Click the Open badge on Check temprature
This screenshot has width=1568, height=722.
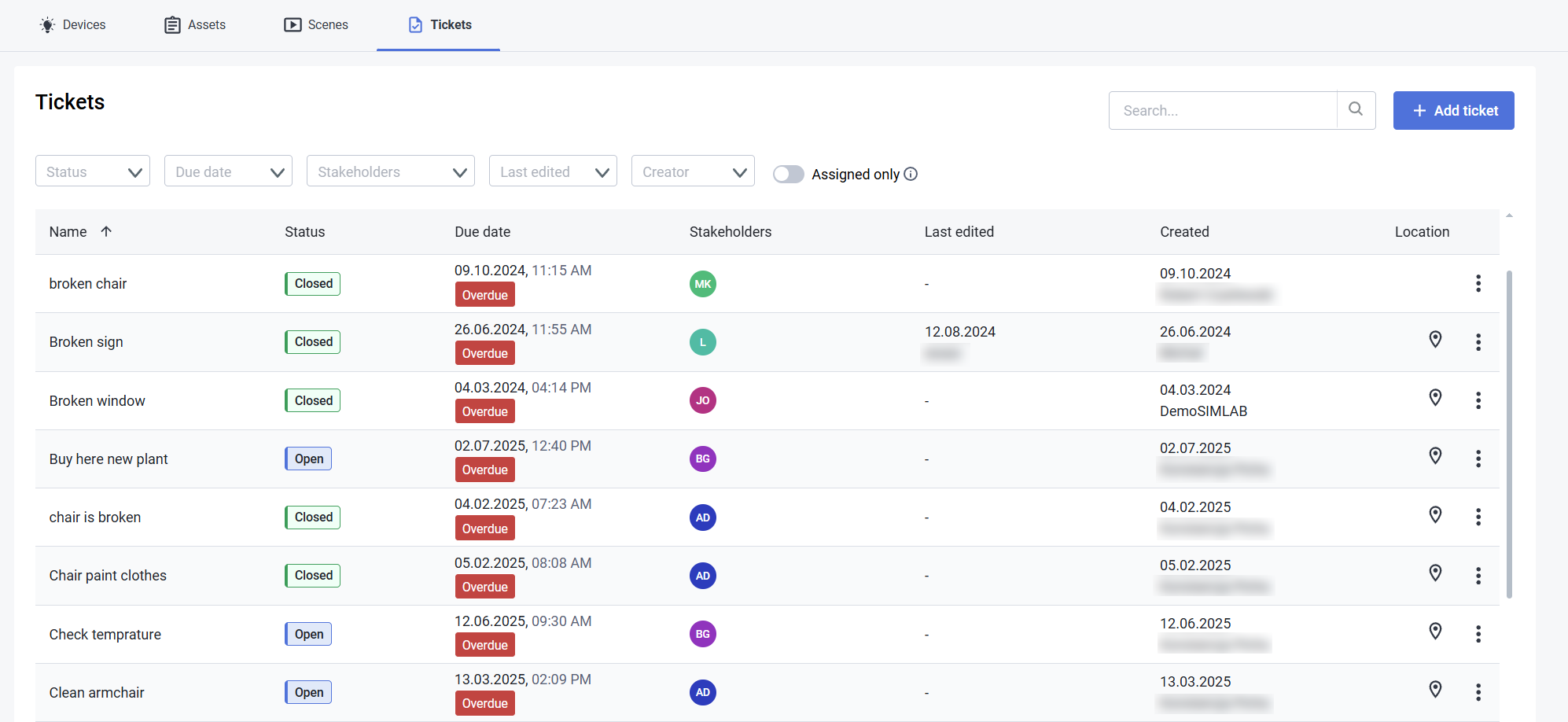click(308, 634)
